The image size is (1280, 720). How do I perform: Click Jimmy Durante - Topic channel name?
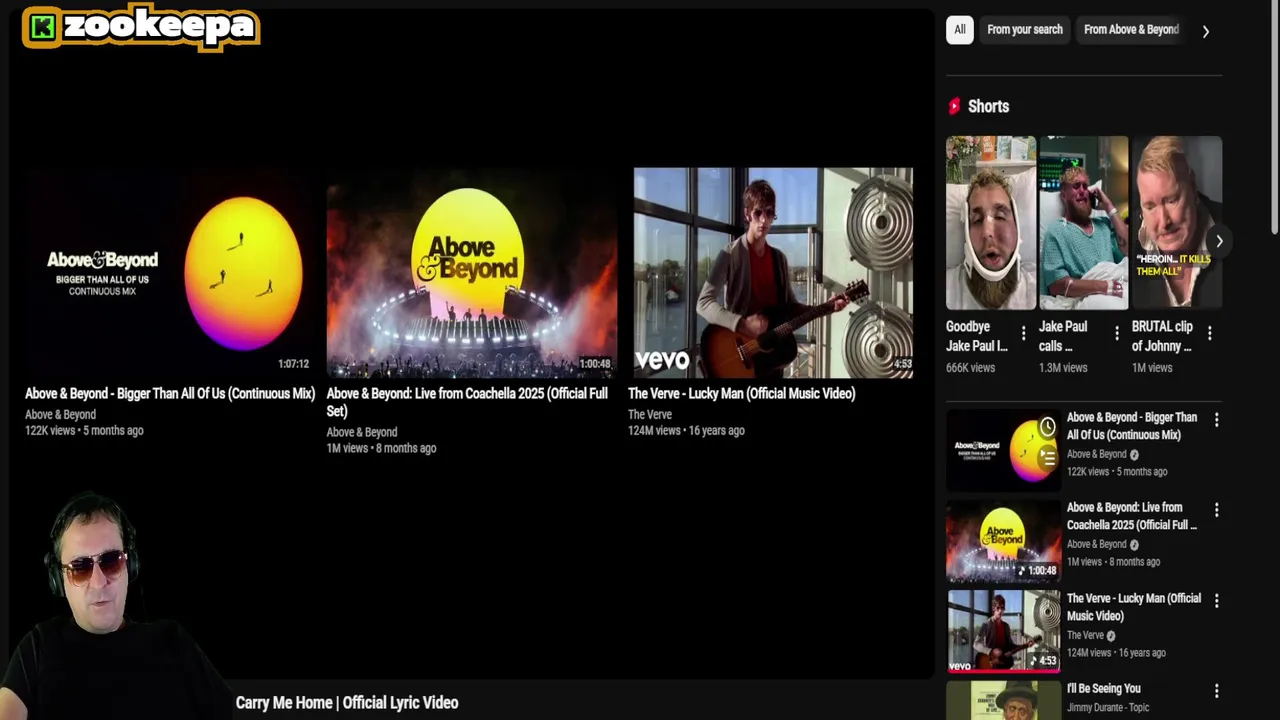[x=1108, y=707]
